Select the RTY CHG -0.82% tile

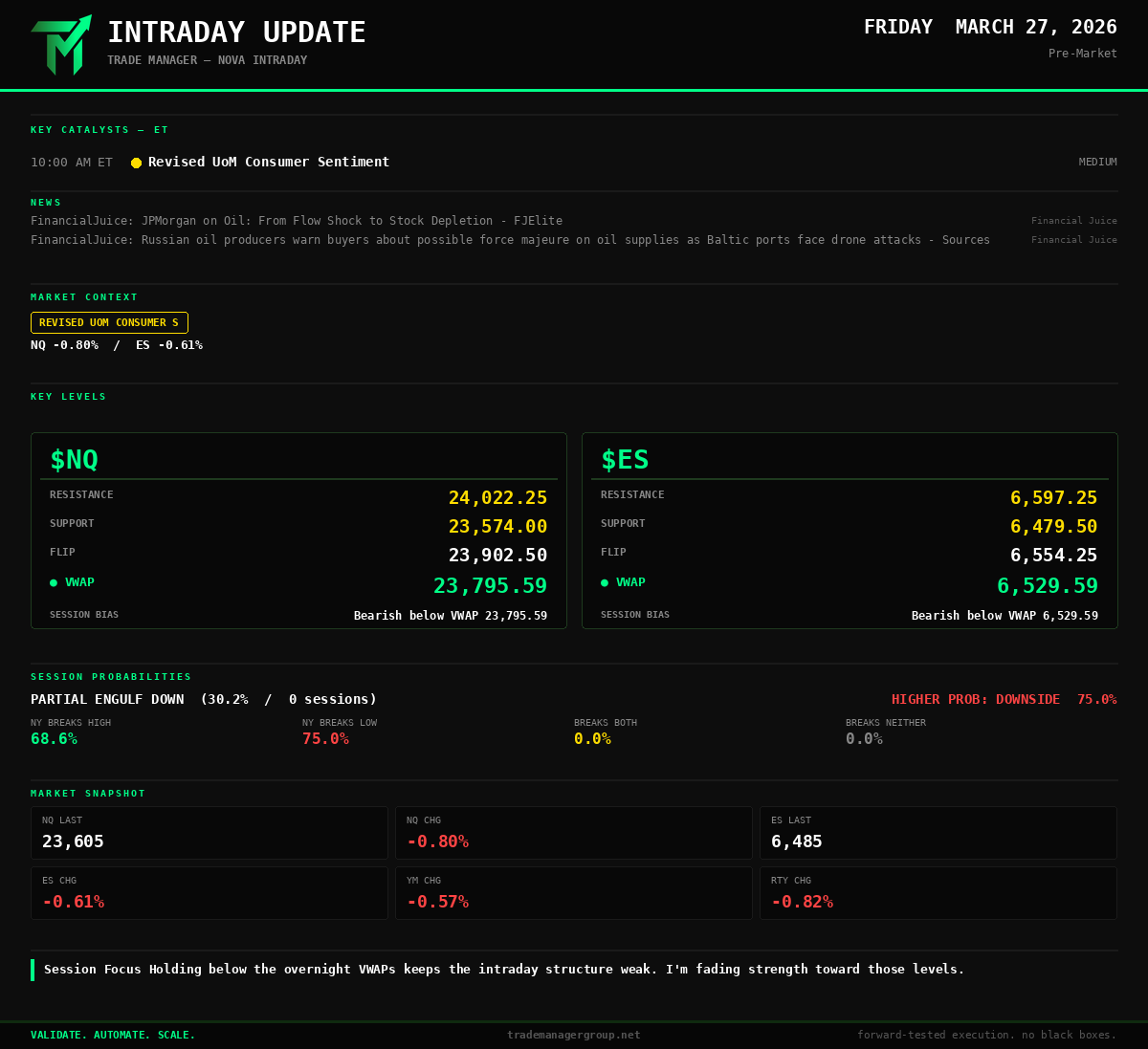[x=938, y=893]
